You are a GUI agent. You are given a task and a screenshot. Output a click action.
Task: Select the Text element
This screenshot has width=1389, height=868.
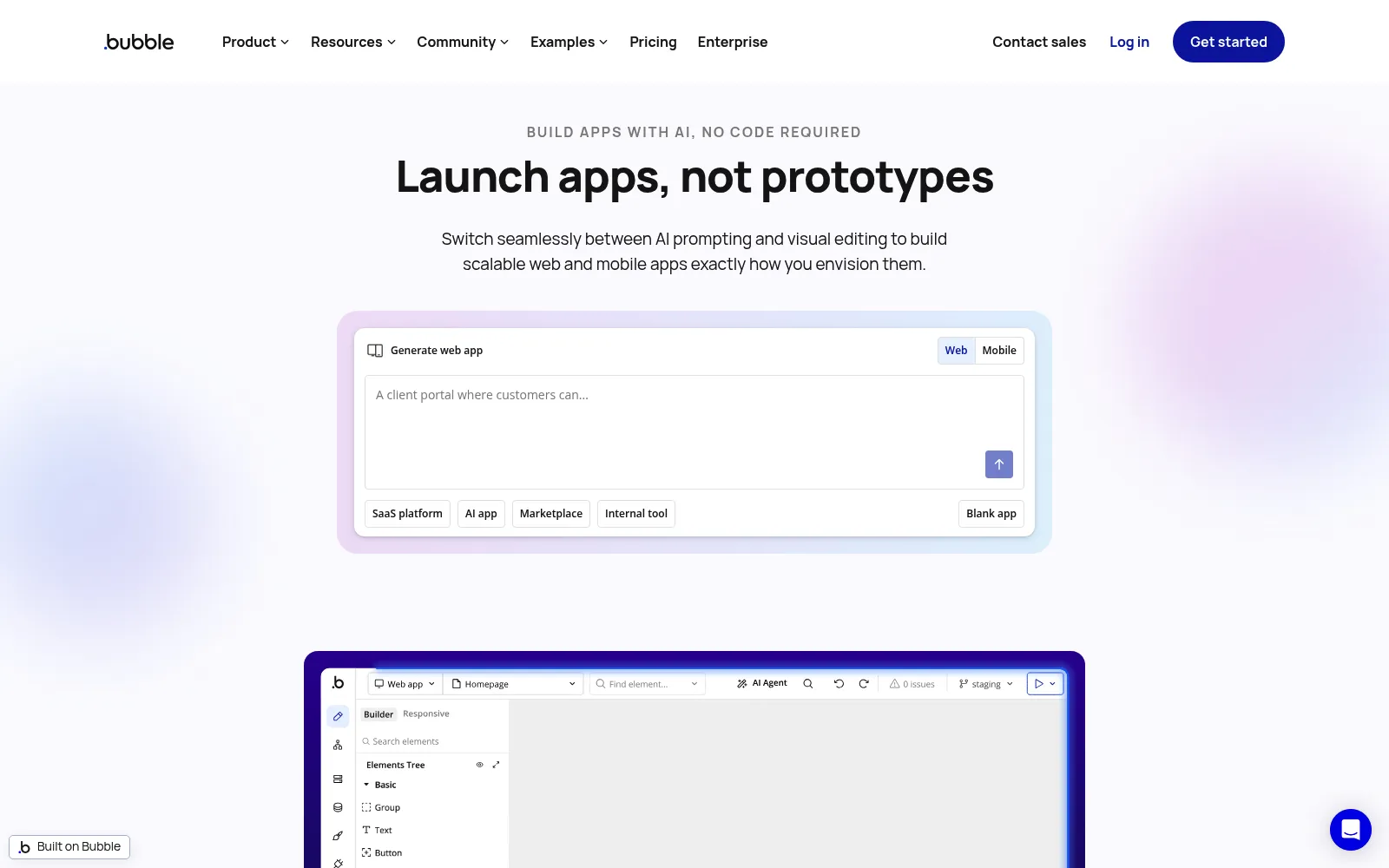(x=378, y=830)
